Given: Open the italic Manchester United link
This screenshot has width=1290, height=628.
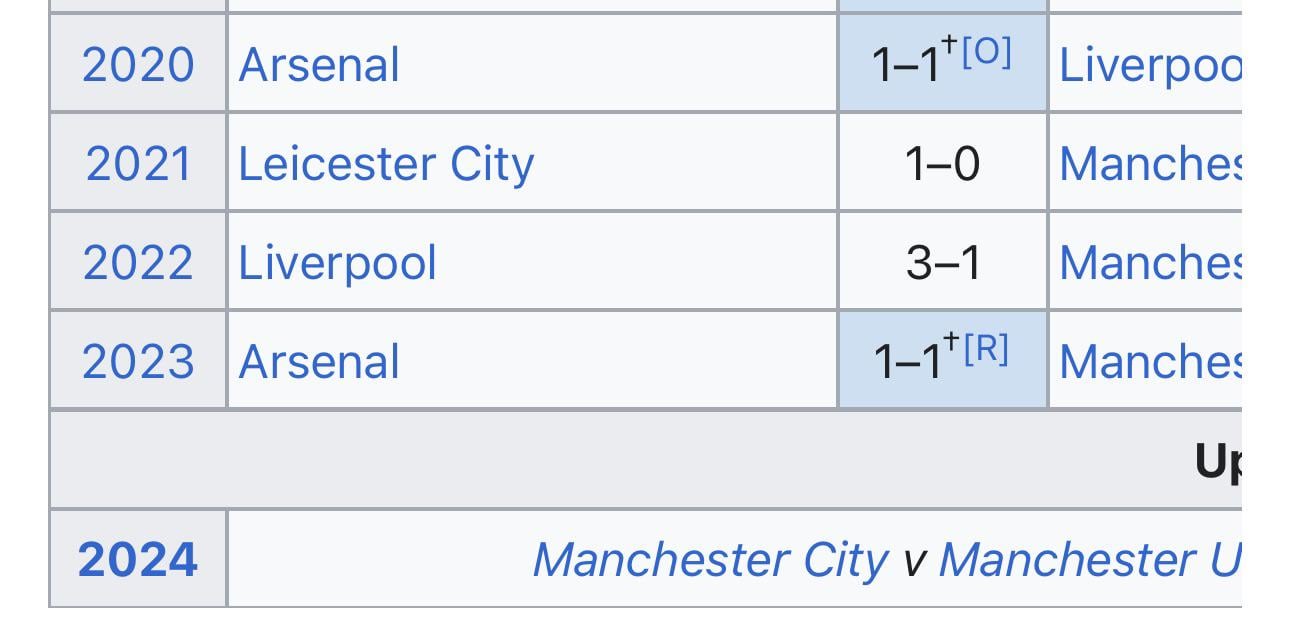Looking at the screenshot, I should (1090, 559).
